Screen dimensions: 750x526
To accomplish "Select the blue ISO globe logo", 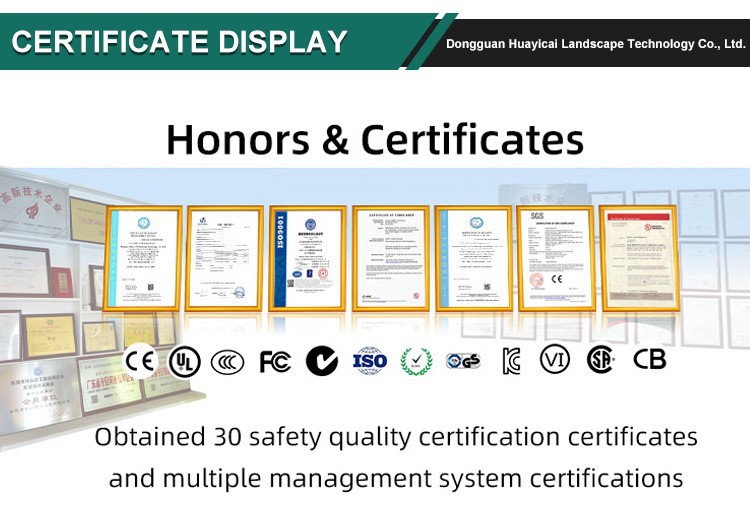I will tap(370, 361).
